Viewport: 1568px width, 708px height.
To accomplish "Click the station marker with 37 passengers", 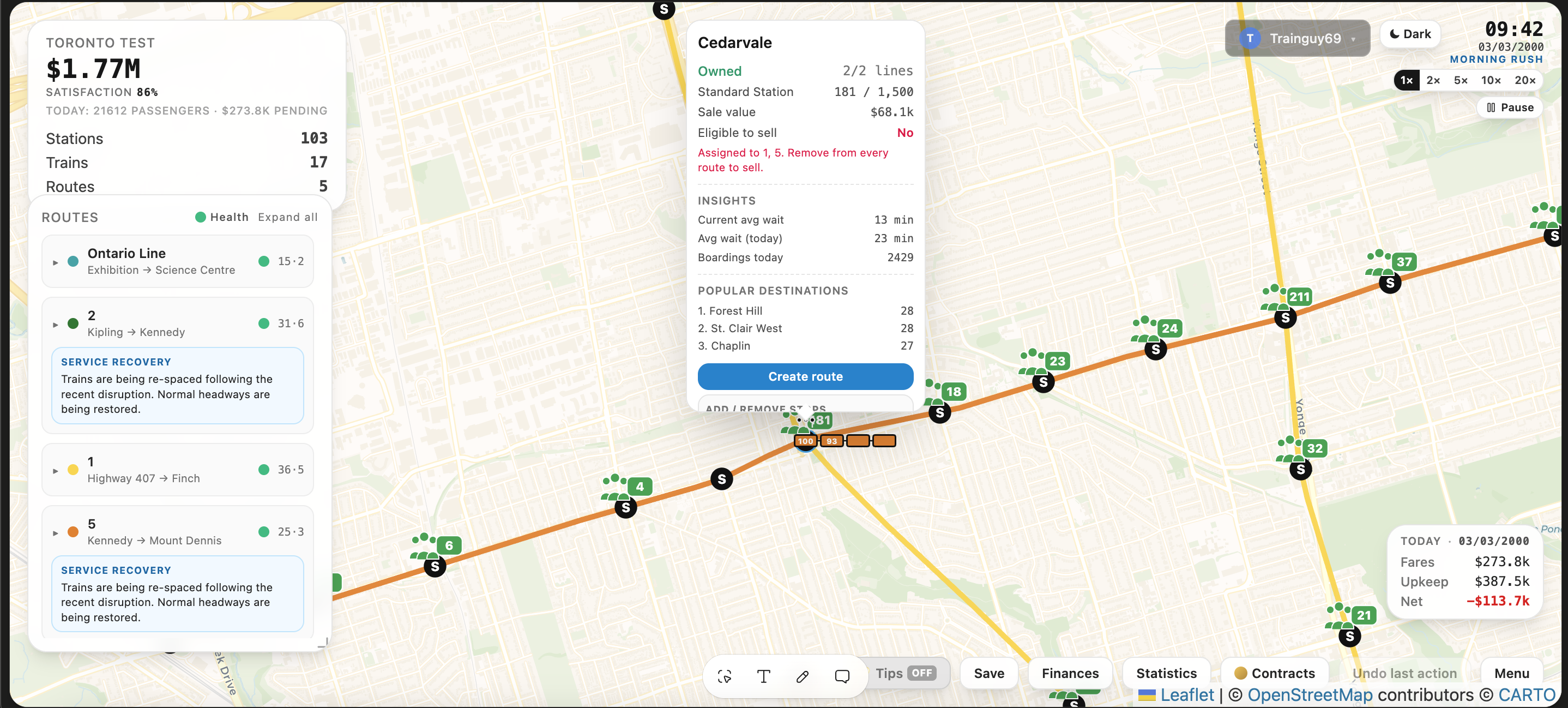I will (1390, 283).
